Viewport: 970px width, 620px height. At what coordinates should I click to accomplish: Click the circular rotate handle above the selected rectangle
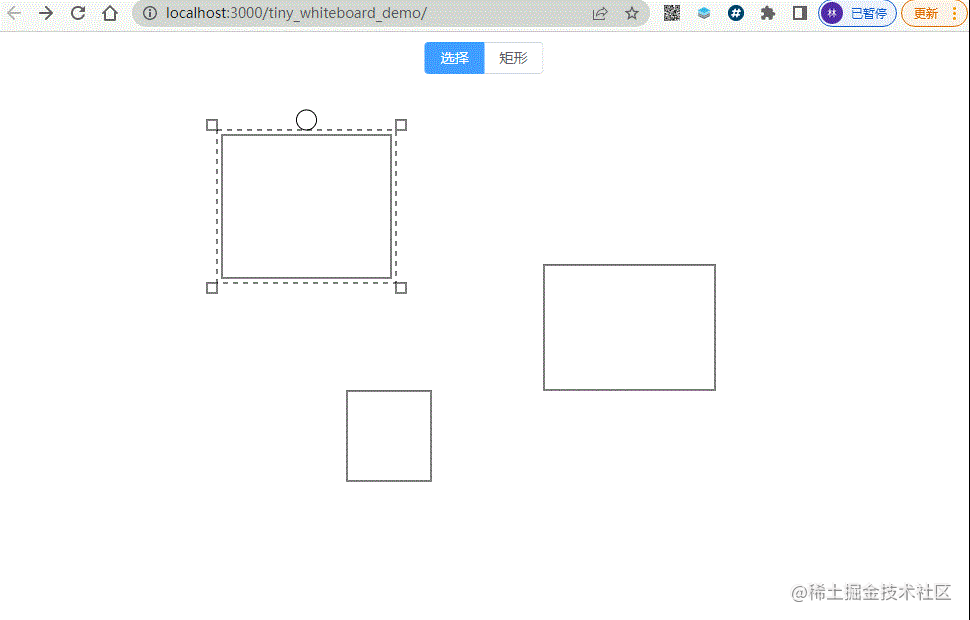tap(306, 119)
